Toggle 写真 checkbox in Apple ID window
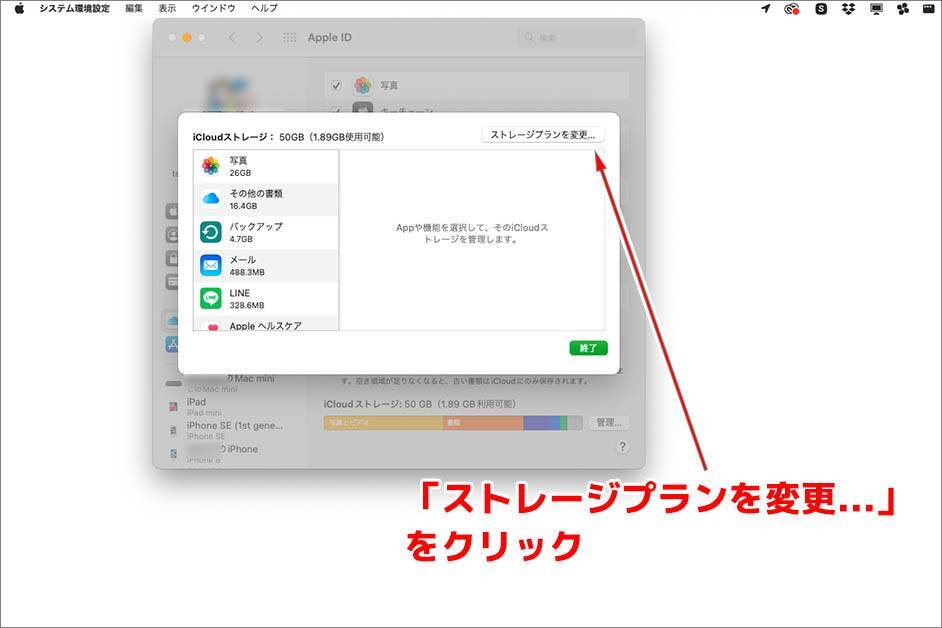Screen dimensions: 942x628 point(336,85)
